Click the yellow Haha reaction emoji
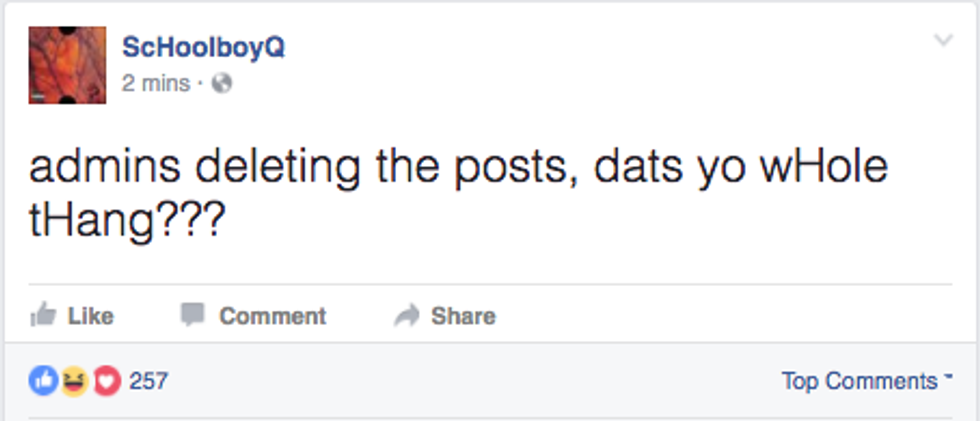 coord(74,381)
